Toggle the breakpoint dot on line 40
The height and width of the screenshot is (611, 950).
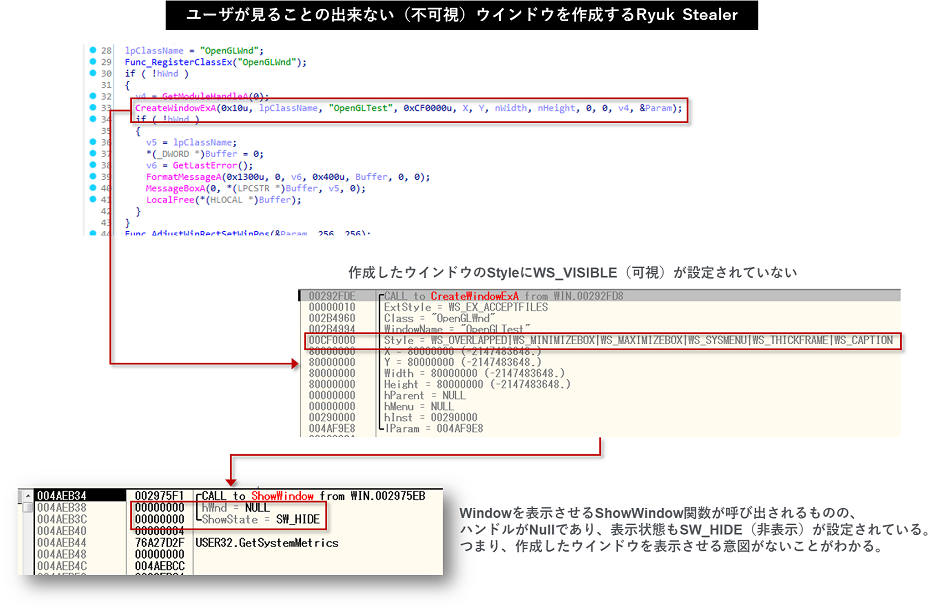pos(93,188)
